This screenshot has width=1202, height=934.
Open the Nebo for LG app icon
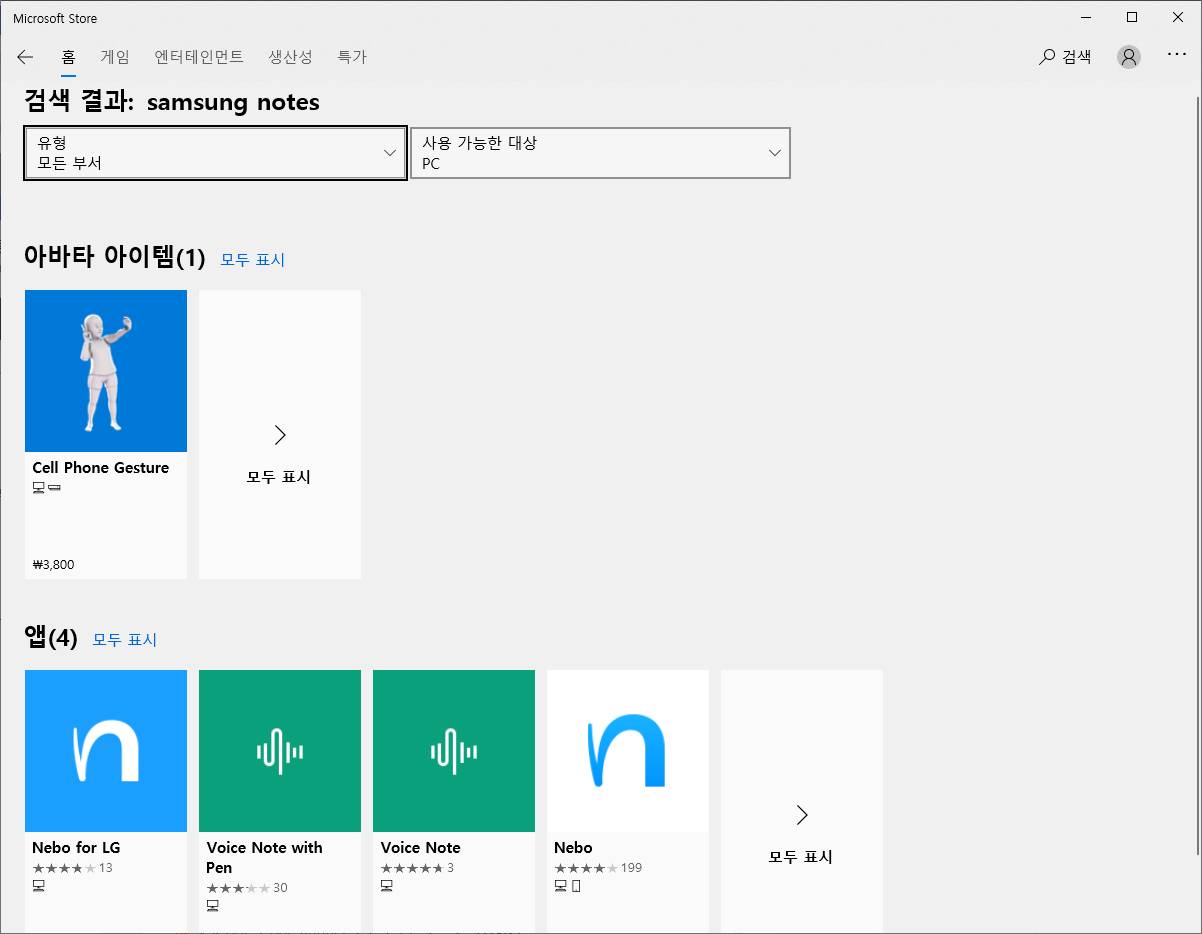[x=106, y=751]
